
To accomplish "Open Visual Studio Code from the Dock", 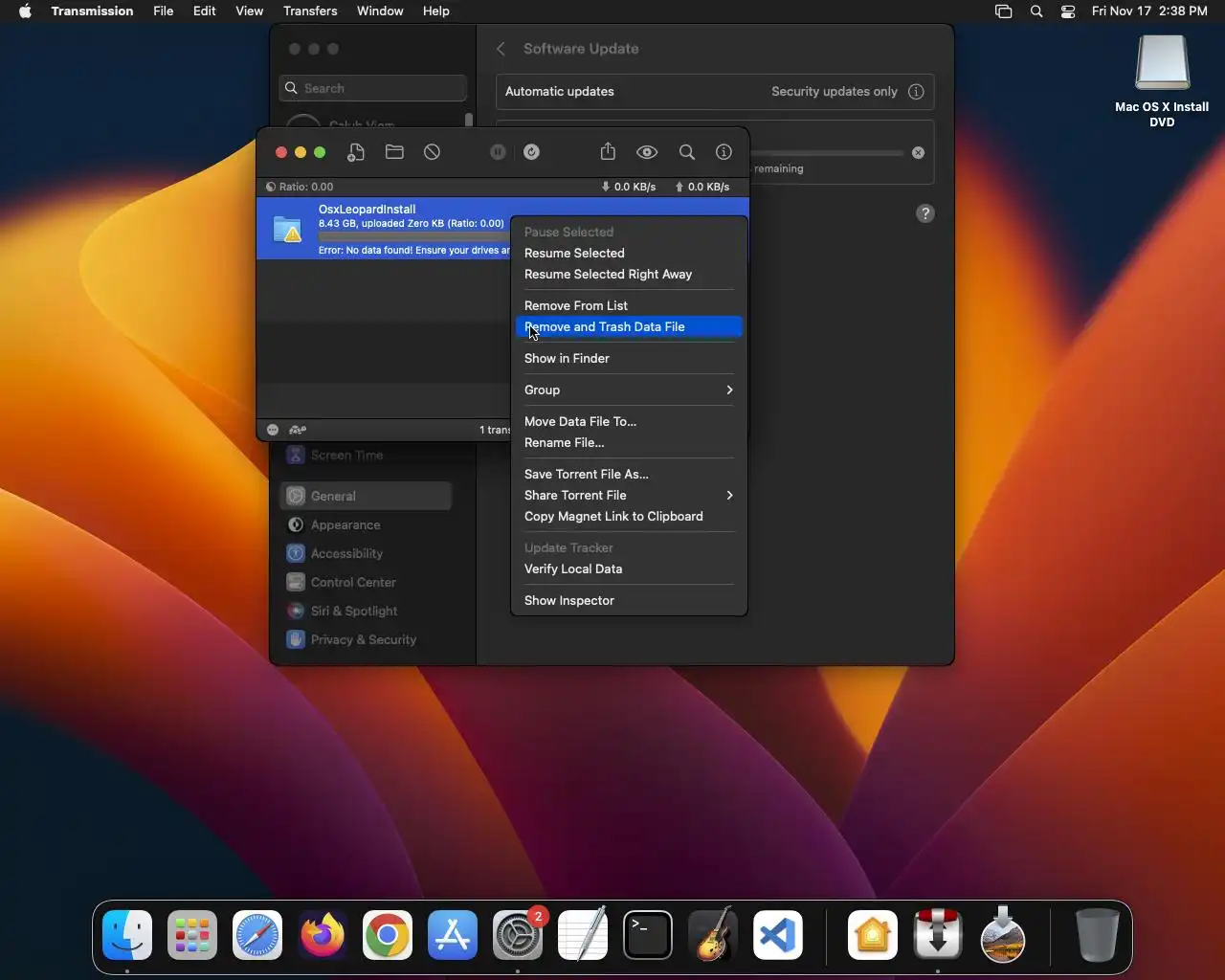I will pos(778,935).
